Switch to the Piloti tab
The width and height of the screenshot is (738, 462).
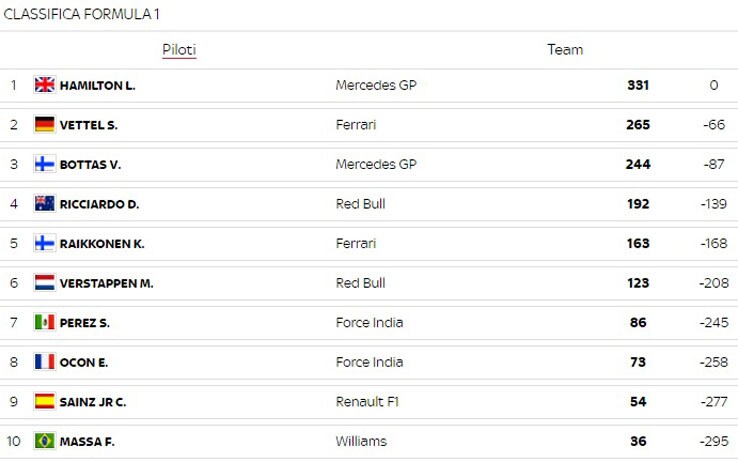click(x=179, y=50)
